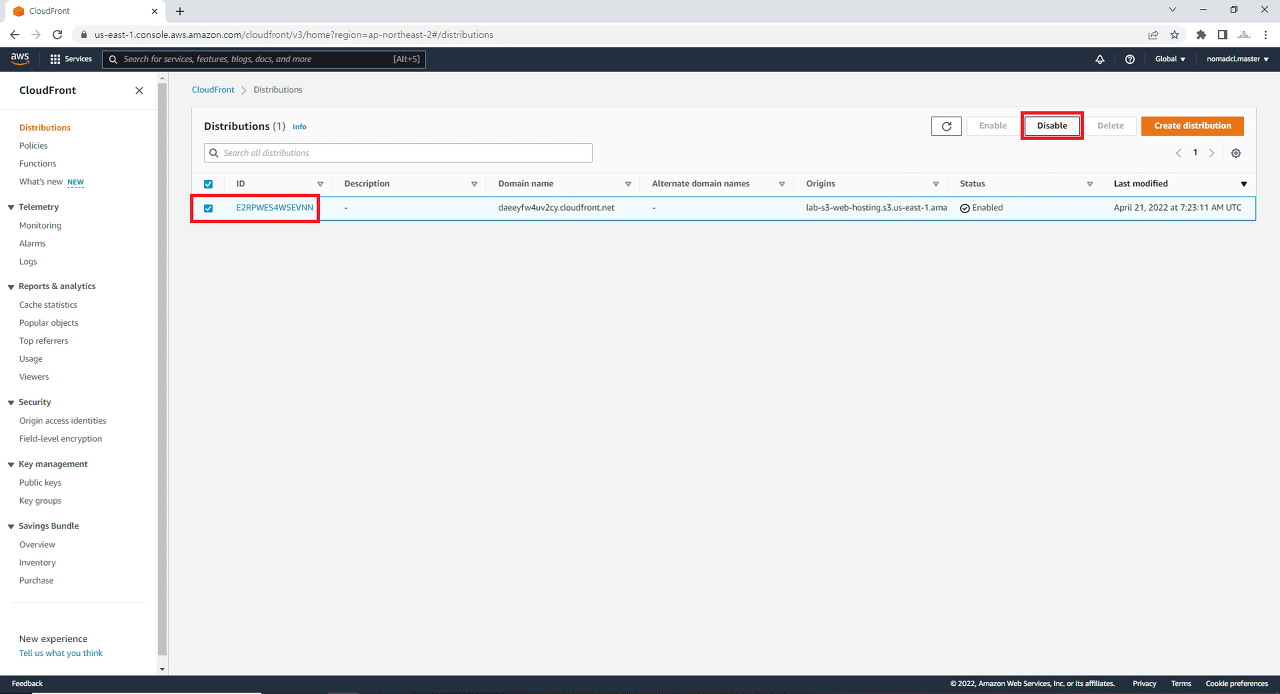Click the notifications bell icon

tap(1100, 59)
